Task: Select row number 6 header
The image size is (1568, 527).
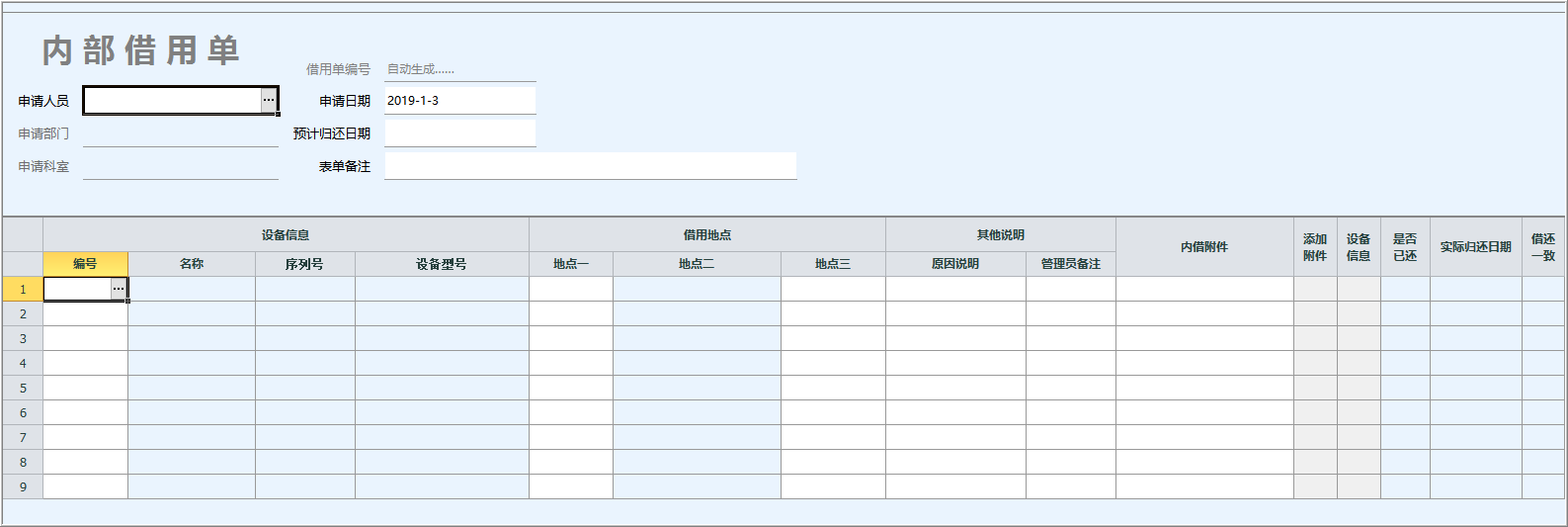Action: point(23,412)
